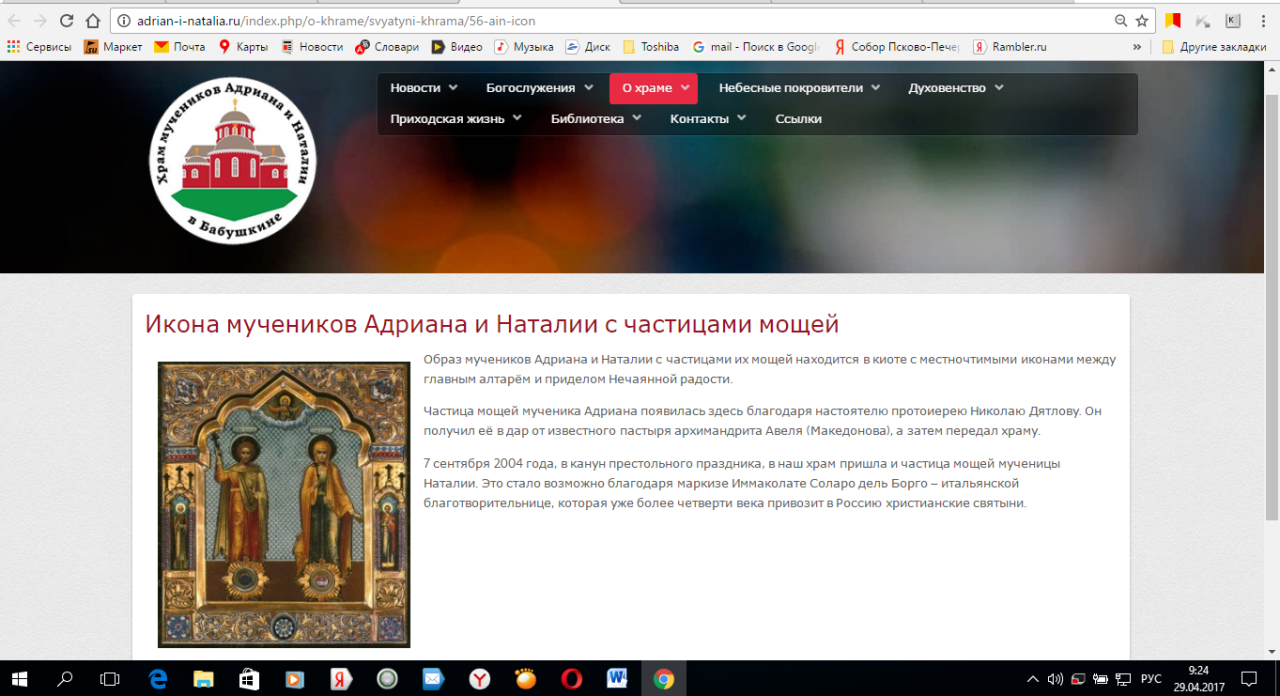Expand the Духовенство menu
1280x696 pixels.
pos(955,88)
